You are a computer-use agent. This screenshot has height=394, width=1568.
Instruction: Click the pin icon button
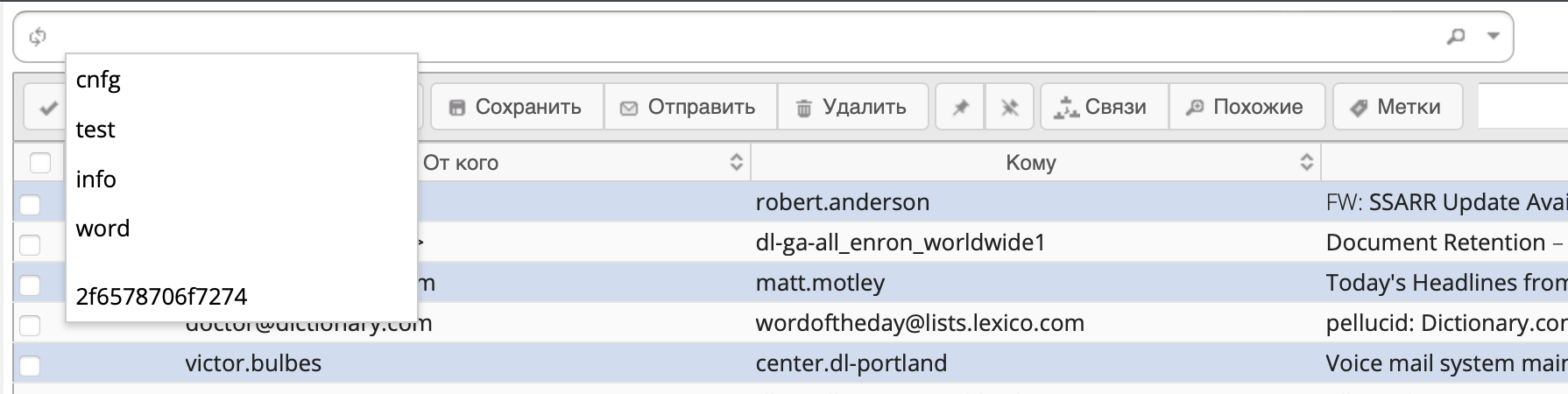tap(960, 107)
